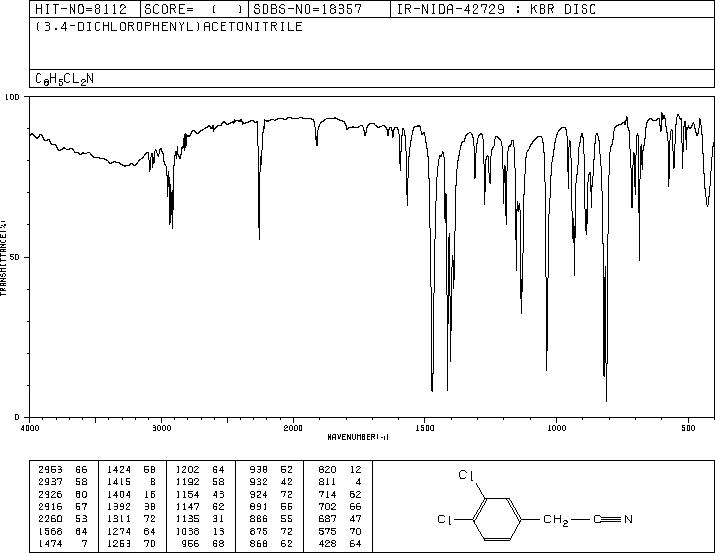
Task: Select peak table entry 428
Action: point(340,543)
